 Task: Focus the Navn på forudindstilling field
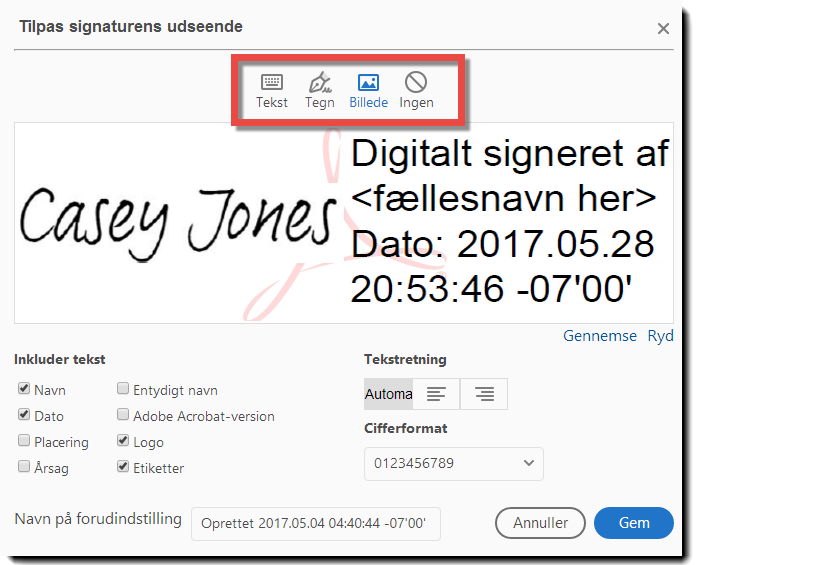click(315, 524)
